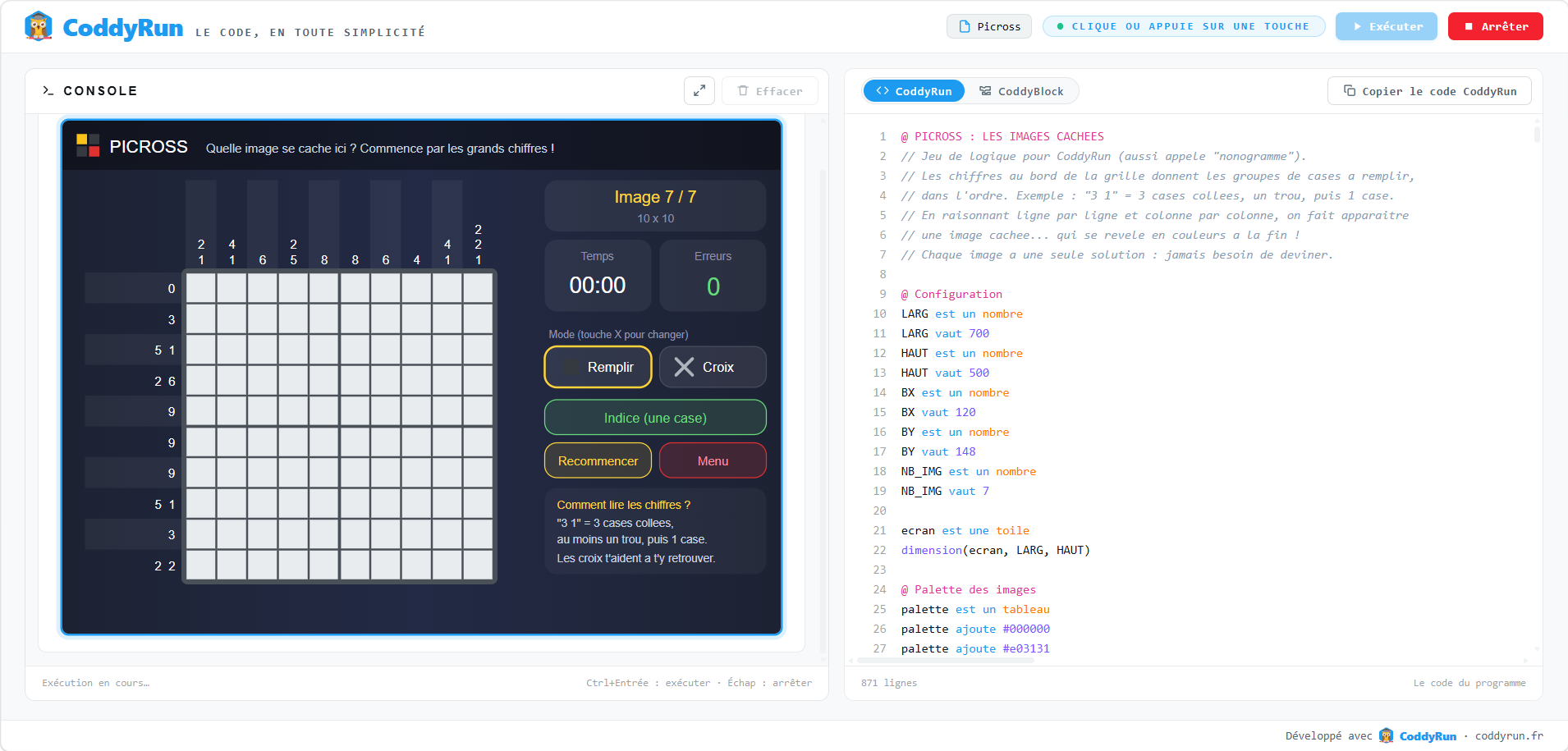The height and width of the screenshot is (751, 1568).
Task: Select the Remplir fill mode
Action: click(x=598, y=367)
